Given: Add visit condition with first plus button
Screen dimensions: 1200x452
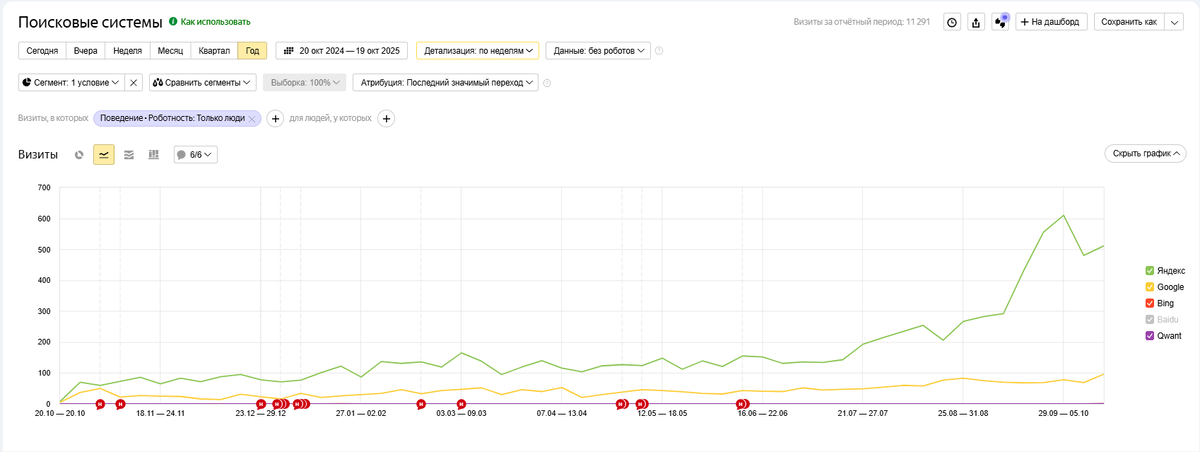Looking at the screenshot, I should click(276, 119).
